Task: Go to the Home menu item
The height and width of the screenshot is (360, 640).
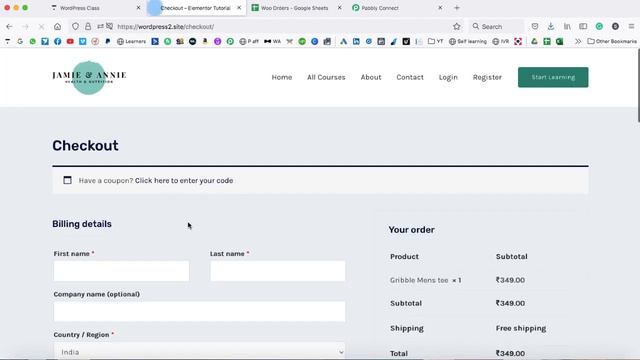Action: [282, 77]
